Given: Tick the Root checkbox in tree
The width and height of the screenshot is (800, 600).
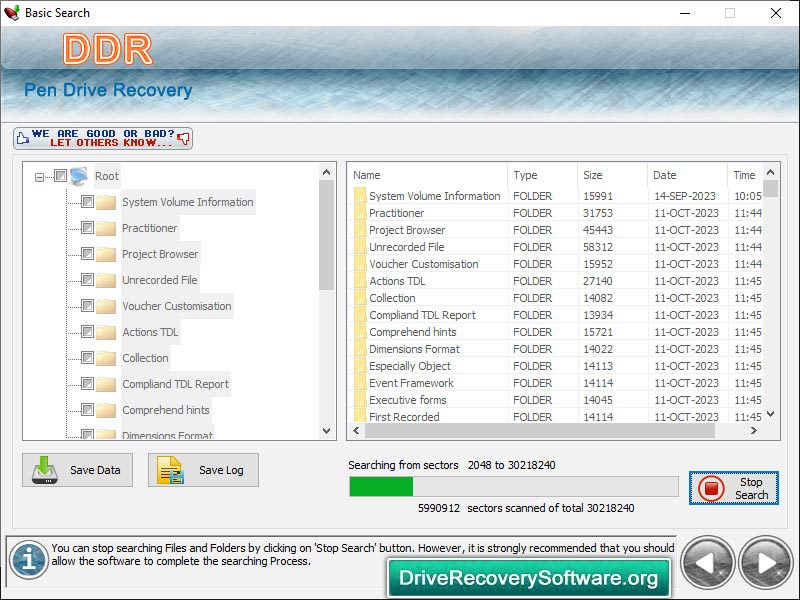Looking at the screenshot, I should pos(60,176).
